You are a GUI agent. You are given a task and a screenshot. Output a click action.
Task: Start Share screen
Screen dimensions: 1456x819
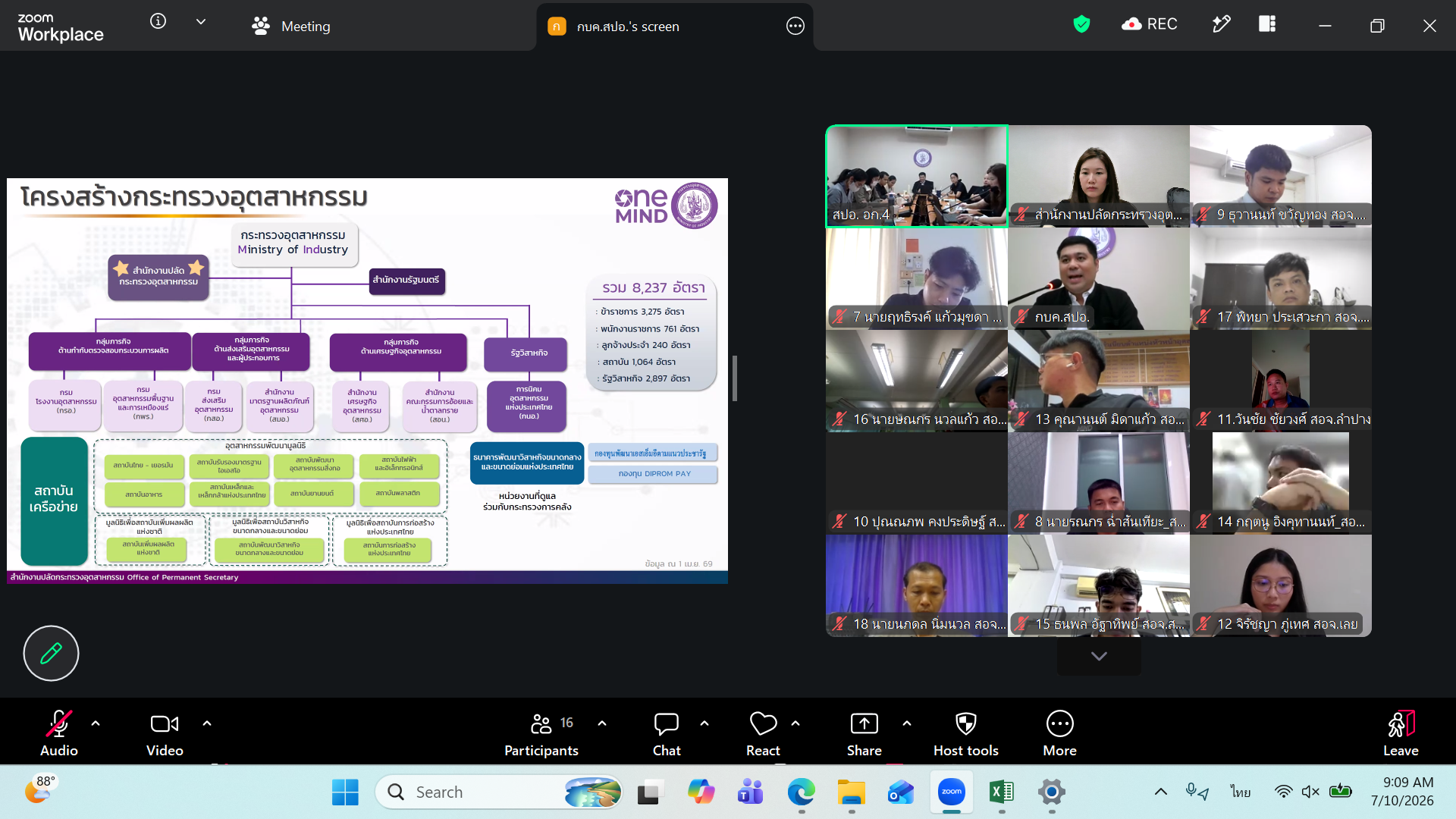(x=864, y=733)
